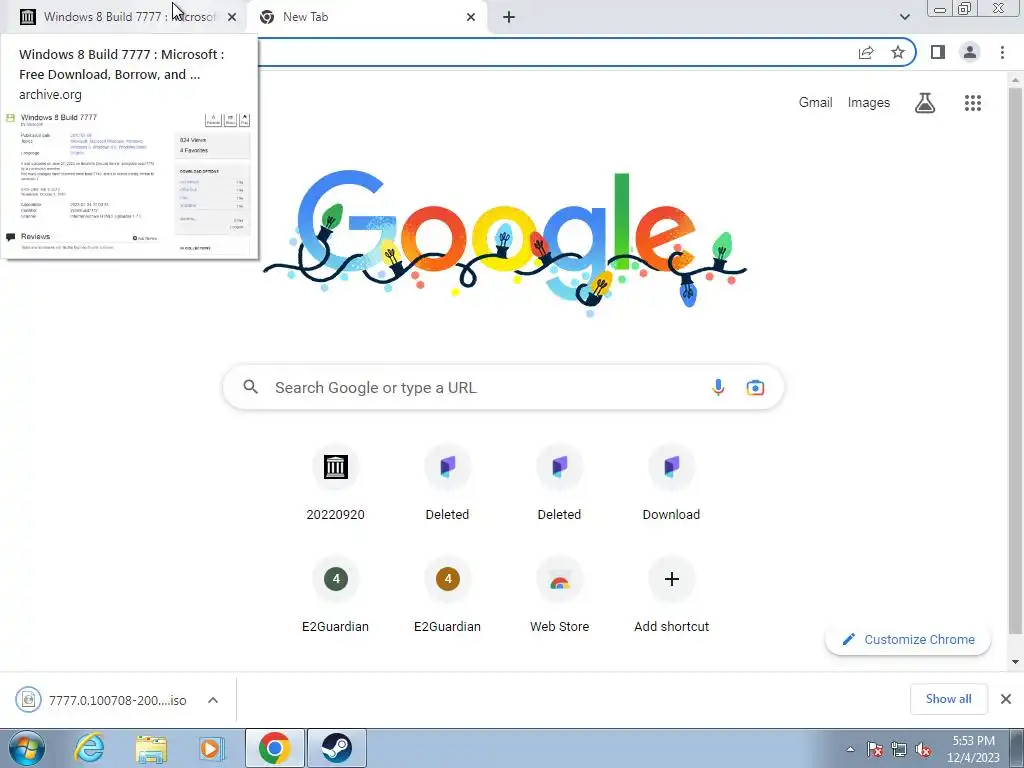Click tab preview thumbnail of archive.org page
Viewport: 1024px width, 768px height.
coord(129,182)
